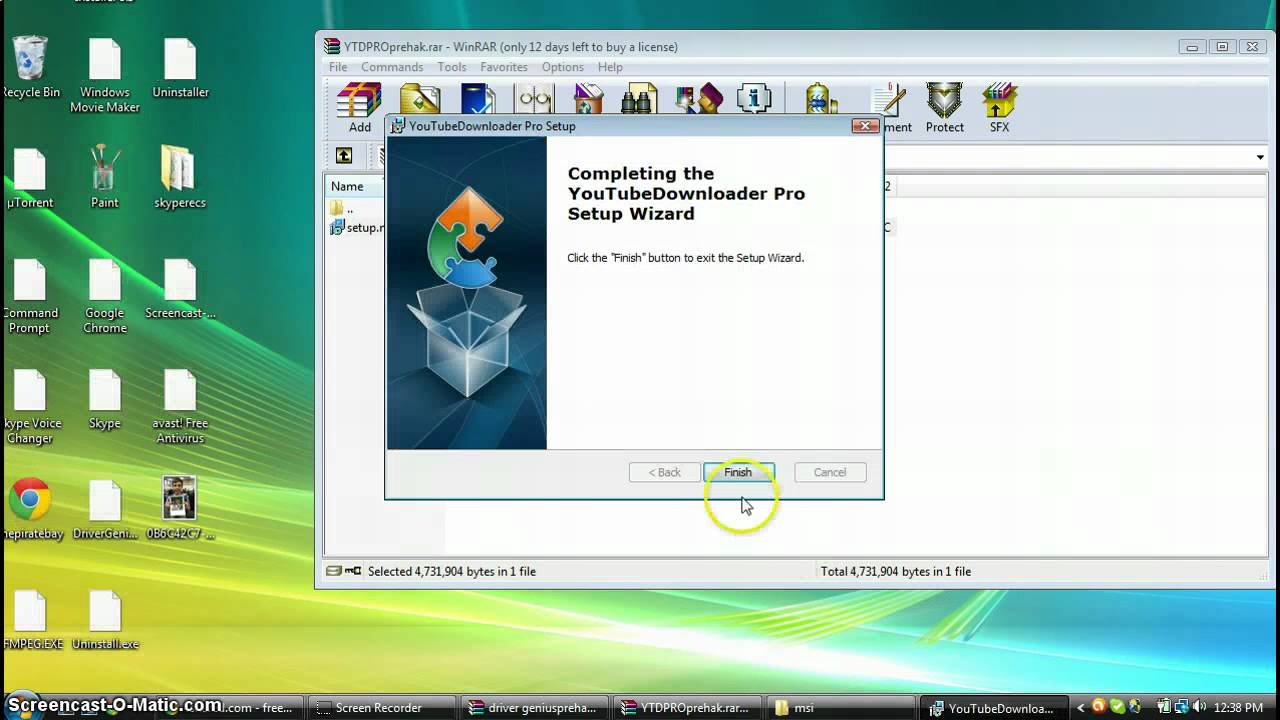Click the Test archive icon in WinRAR toolbar

click(x=478, y=99)
